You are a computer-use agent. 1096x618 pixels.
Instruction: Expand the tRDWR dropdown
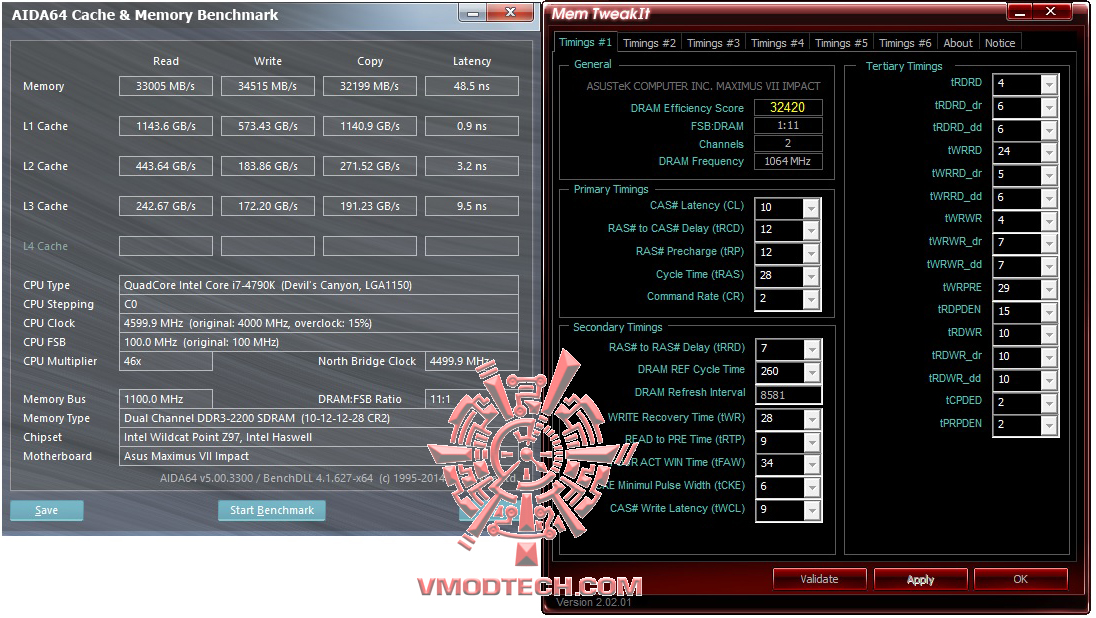(1048, 334)
